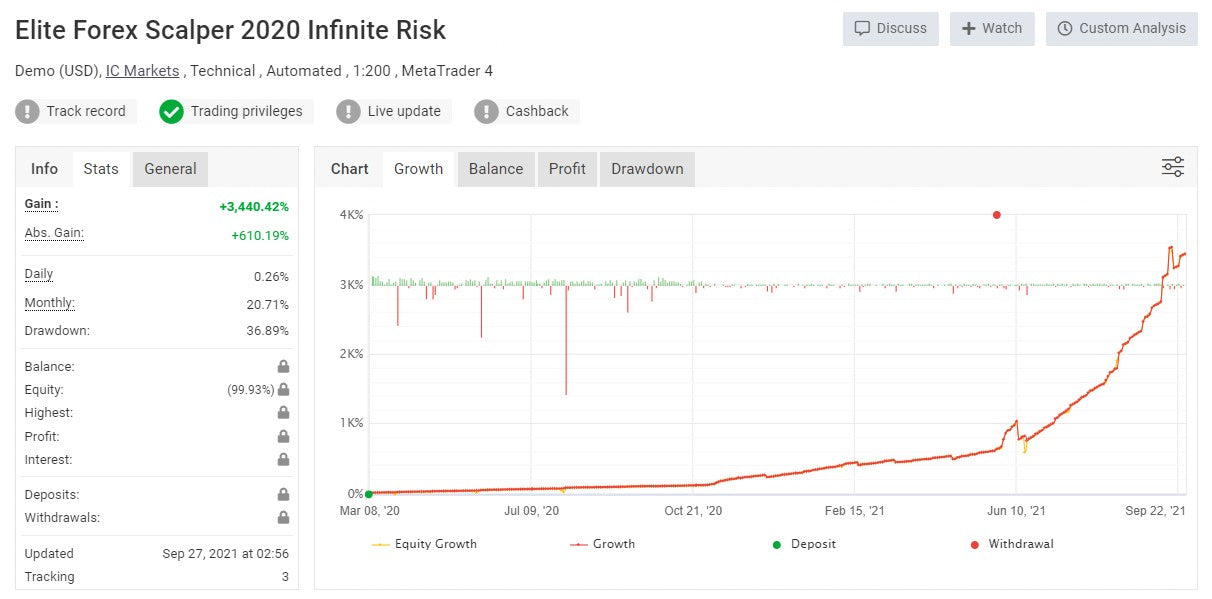Click the Deposits lock icon
Screen dimensions: 1212x599
click(x=284, y=495)
